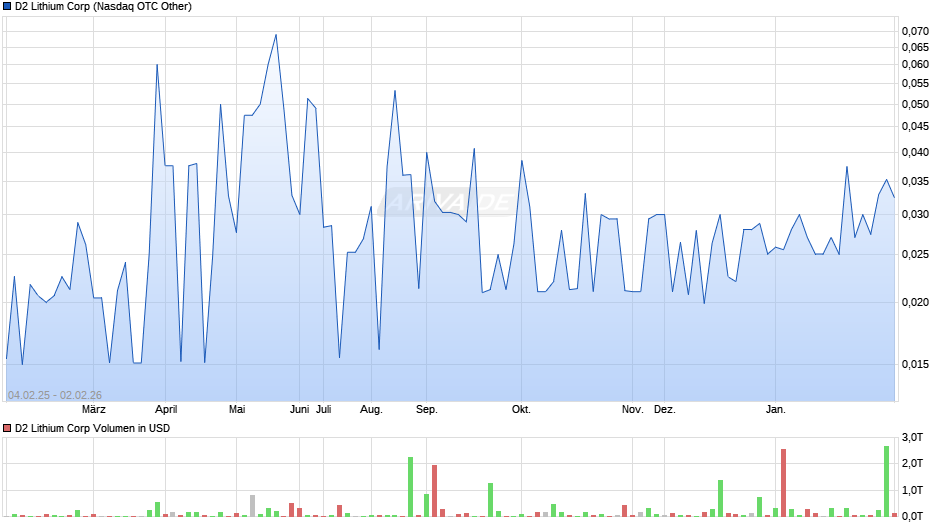Click the 0,030 price axis value
The image size is (940, 526).
(x=915, y=214)
